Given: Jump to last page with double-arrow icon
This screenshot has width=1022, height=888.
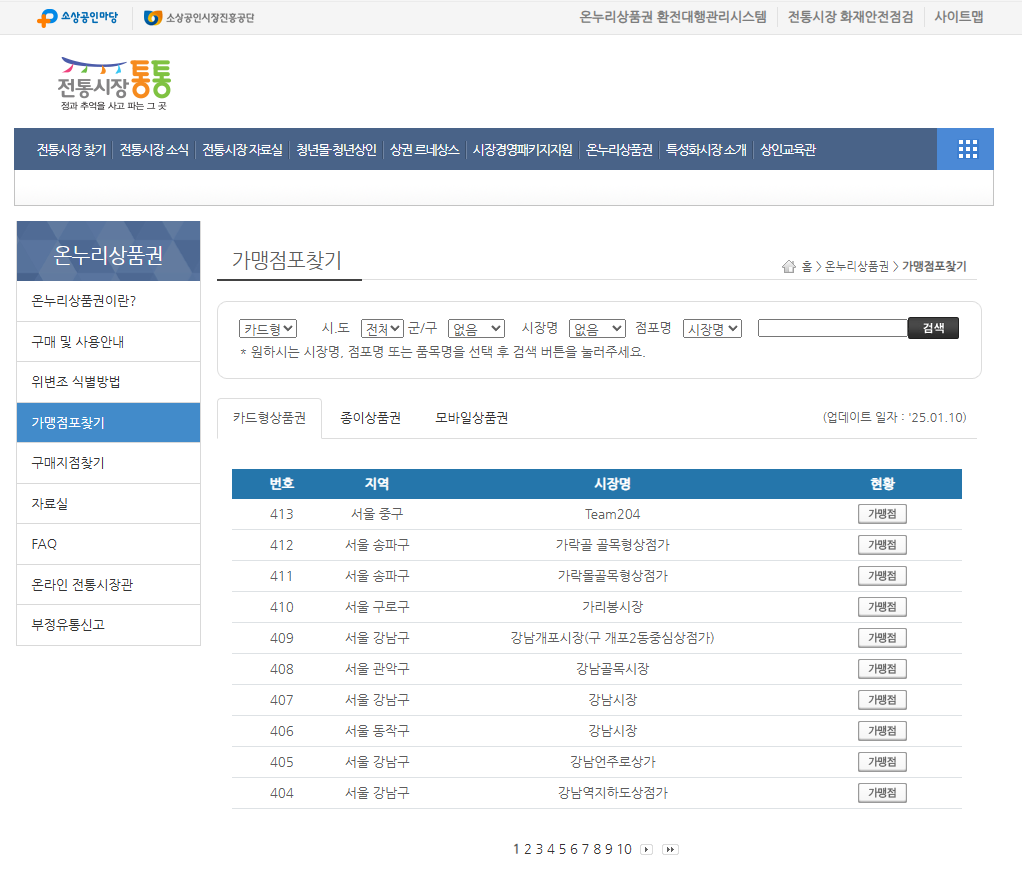Looking at the screenshot, I should coord(669,849).
